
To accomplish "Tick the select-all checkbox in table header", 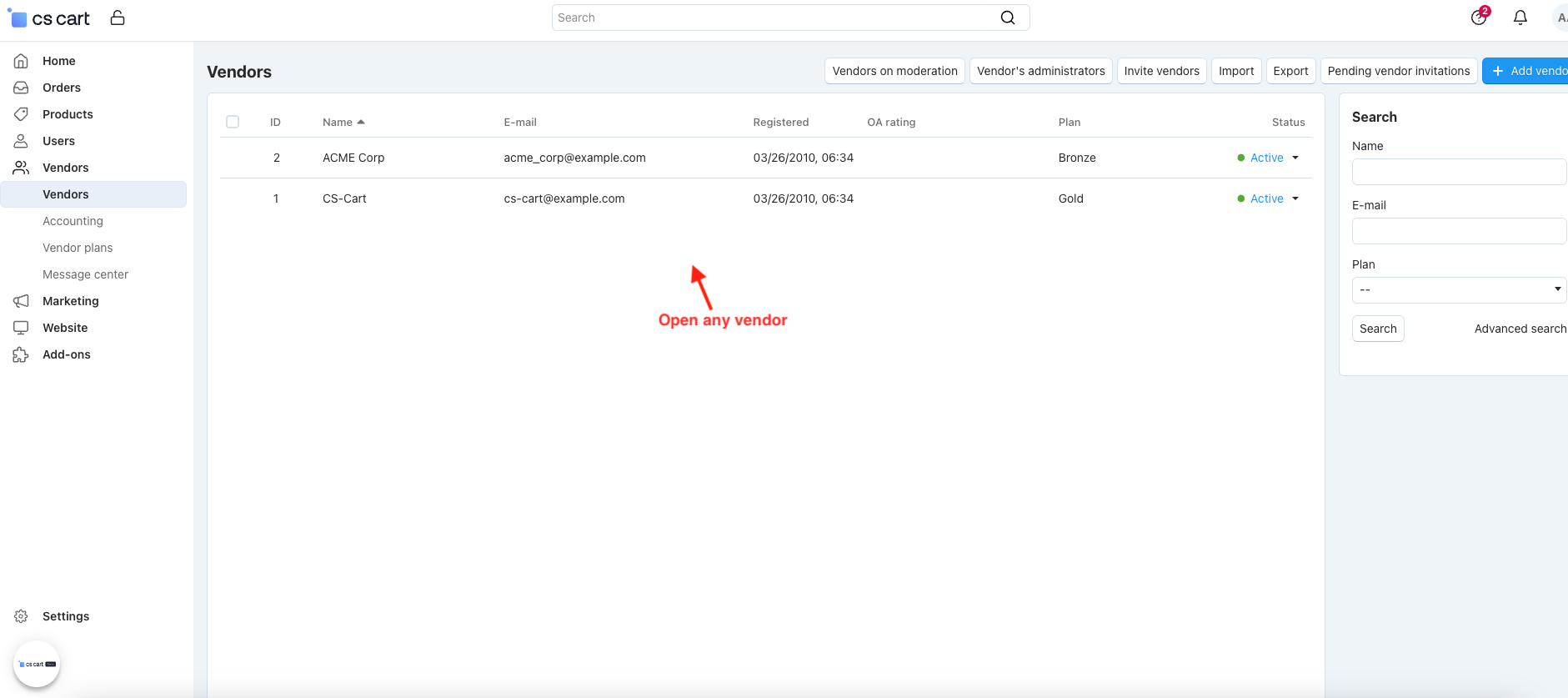I will pyautogui.click(x=233, y=122).
